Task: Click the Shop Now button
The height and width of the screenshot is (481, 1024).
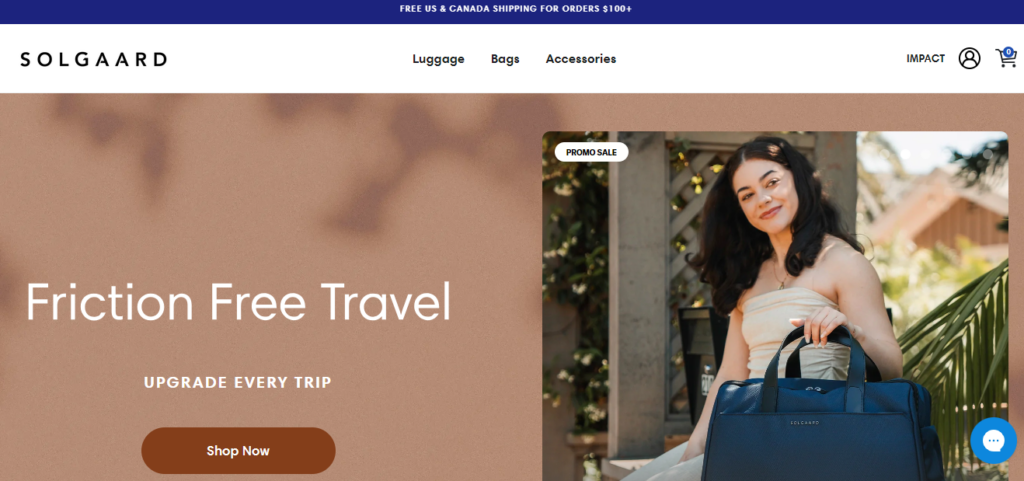Action: pos(238,450)
